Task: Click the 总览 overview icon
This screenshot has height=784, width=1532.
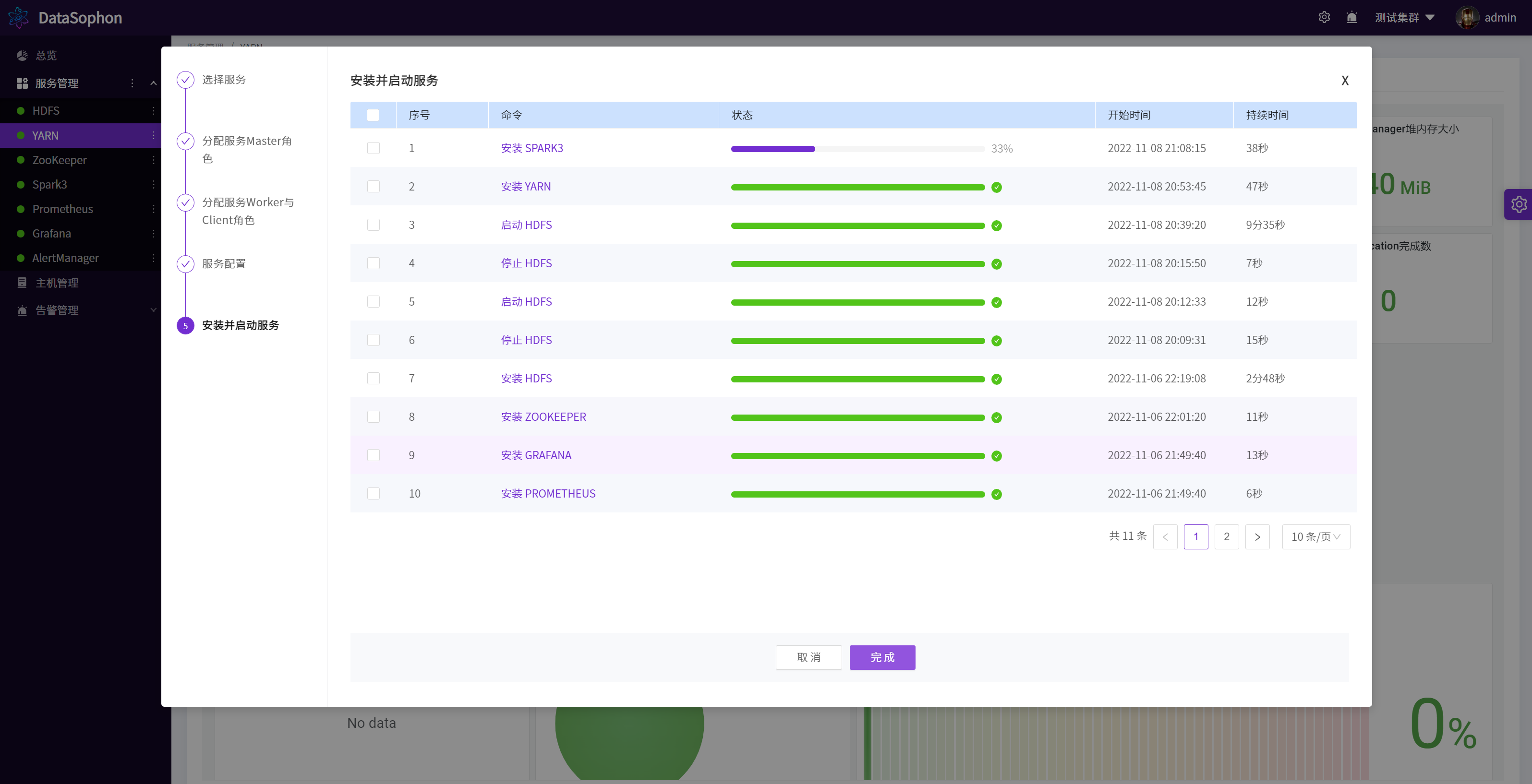Action: (22, 55)
